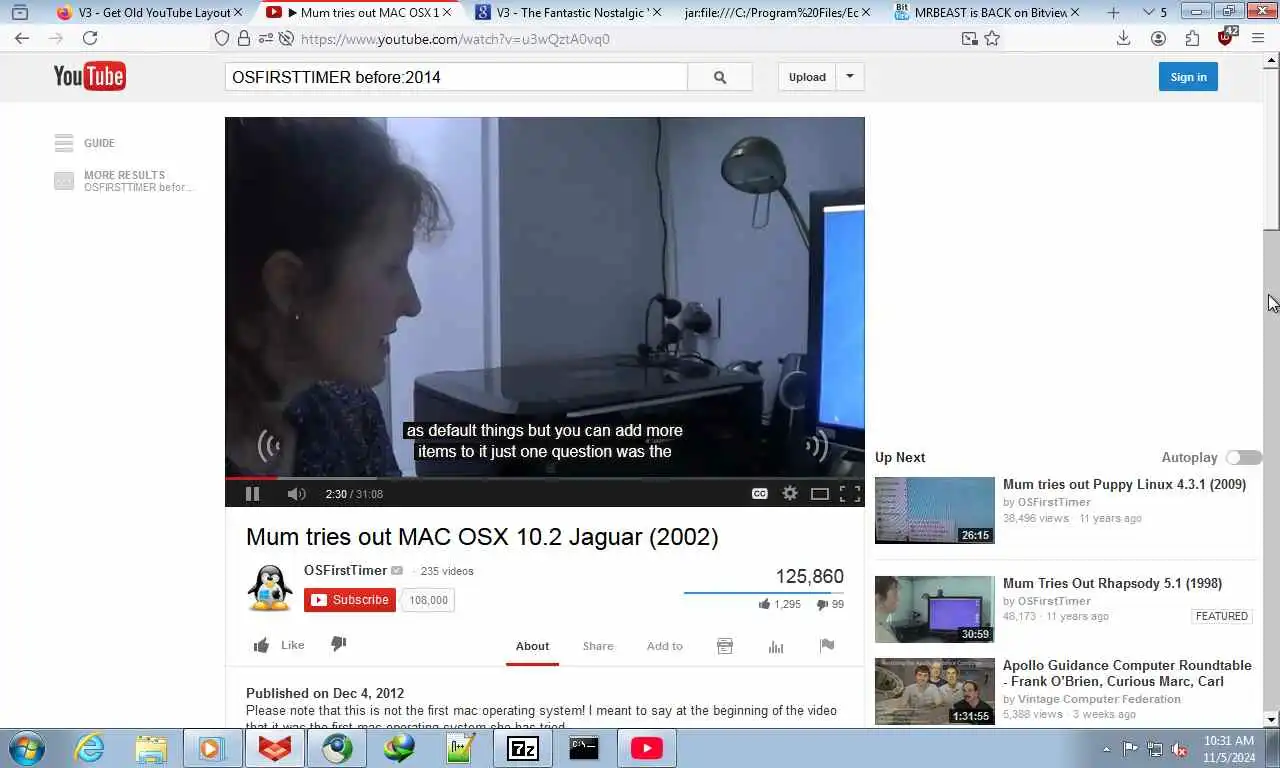Bookmark this page with star icon
The height and width of the screenshot is (768, 1280).
tap(992, 38)
